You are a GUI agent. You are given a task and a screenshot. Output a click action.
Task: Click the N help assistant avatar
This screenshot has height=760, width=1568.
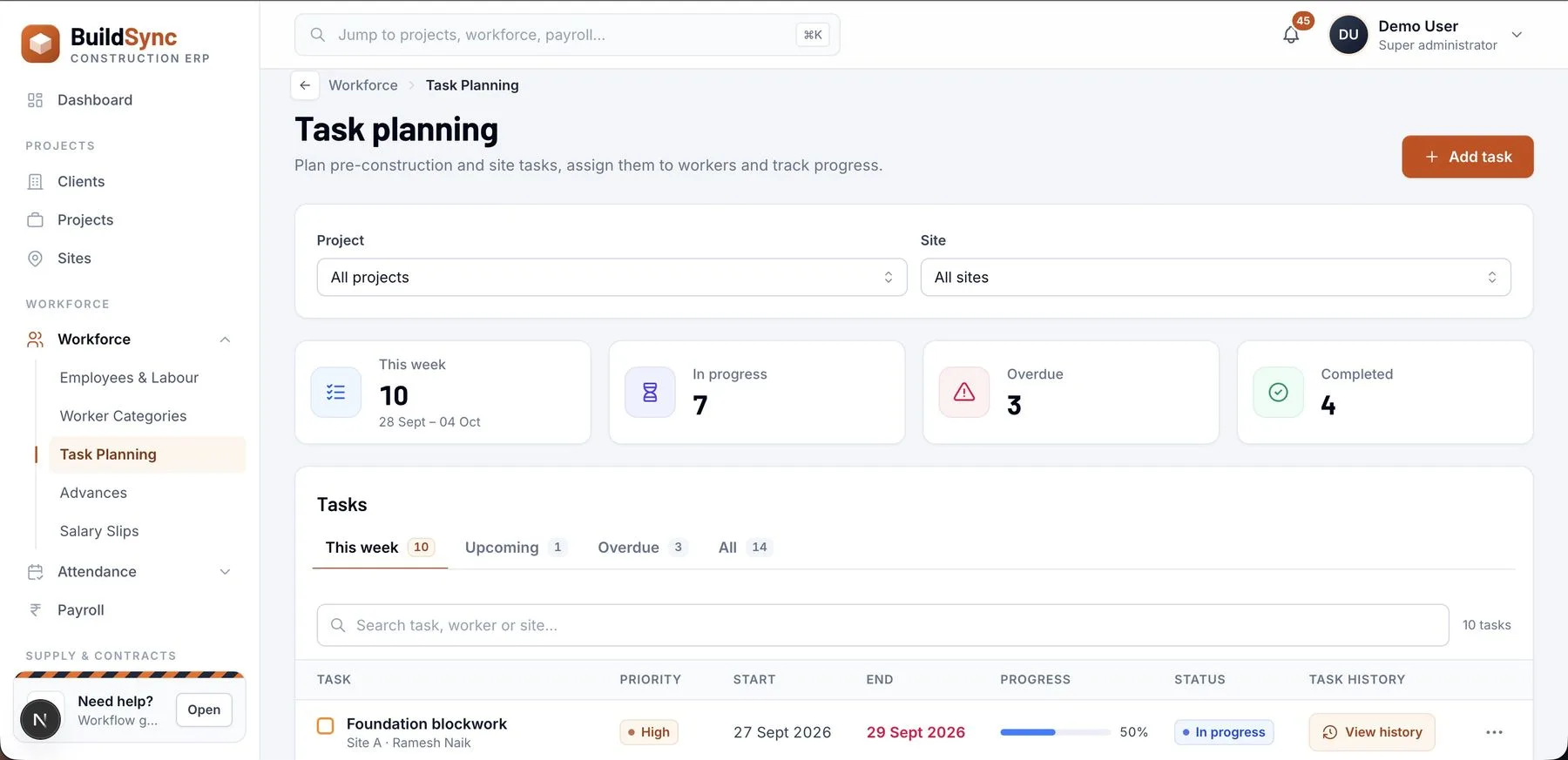40,719
